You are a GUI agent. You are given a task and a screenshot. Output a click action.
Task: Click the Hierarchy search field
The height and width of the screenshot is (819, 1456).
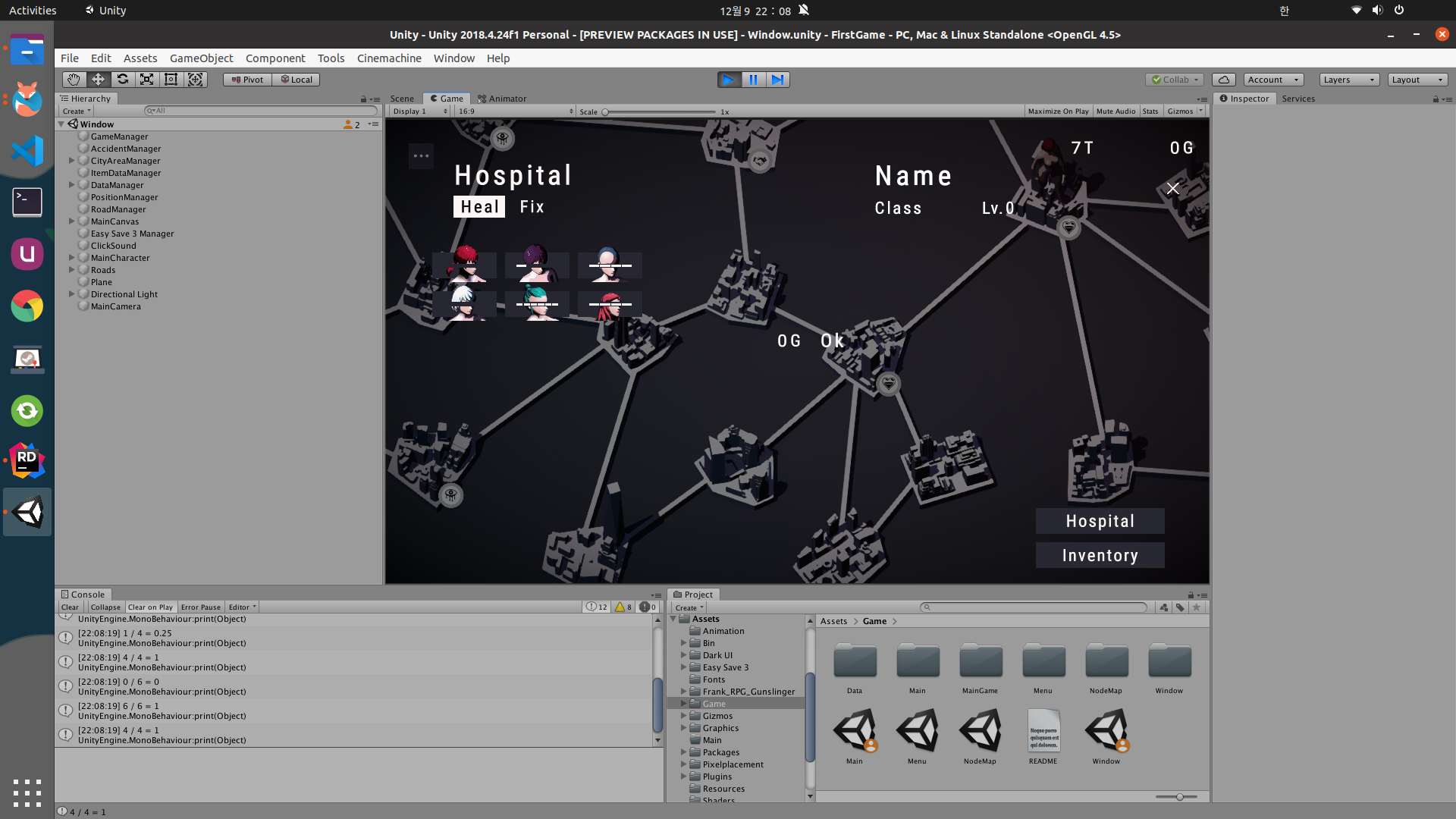tap(260, 111)
